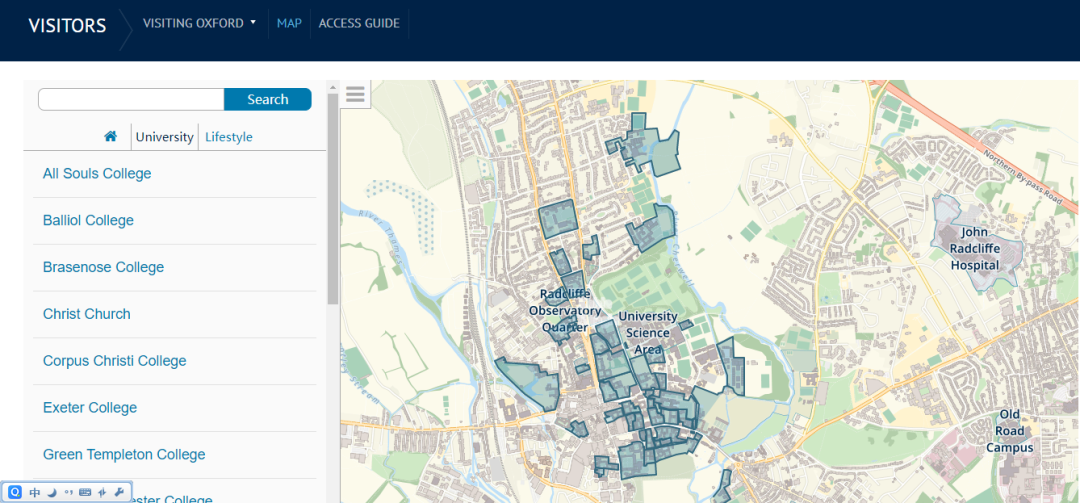This screenshot has height=503, width=1080.
Task: Click John Radcliffe Hospital on the map
Action: pos(974,248)
